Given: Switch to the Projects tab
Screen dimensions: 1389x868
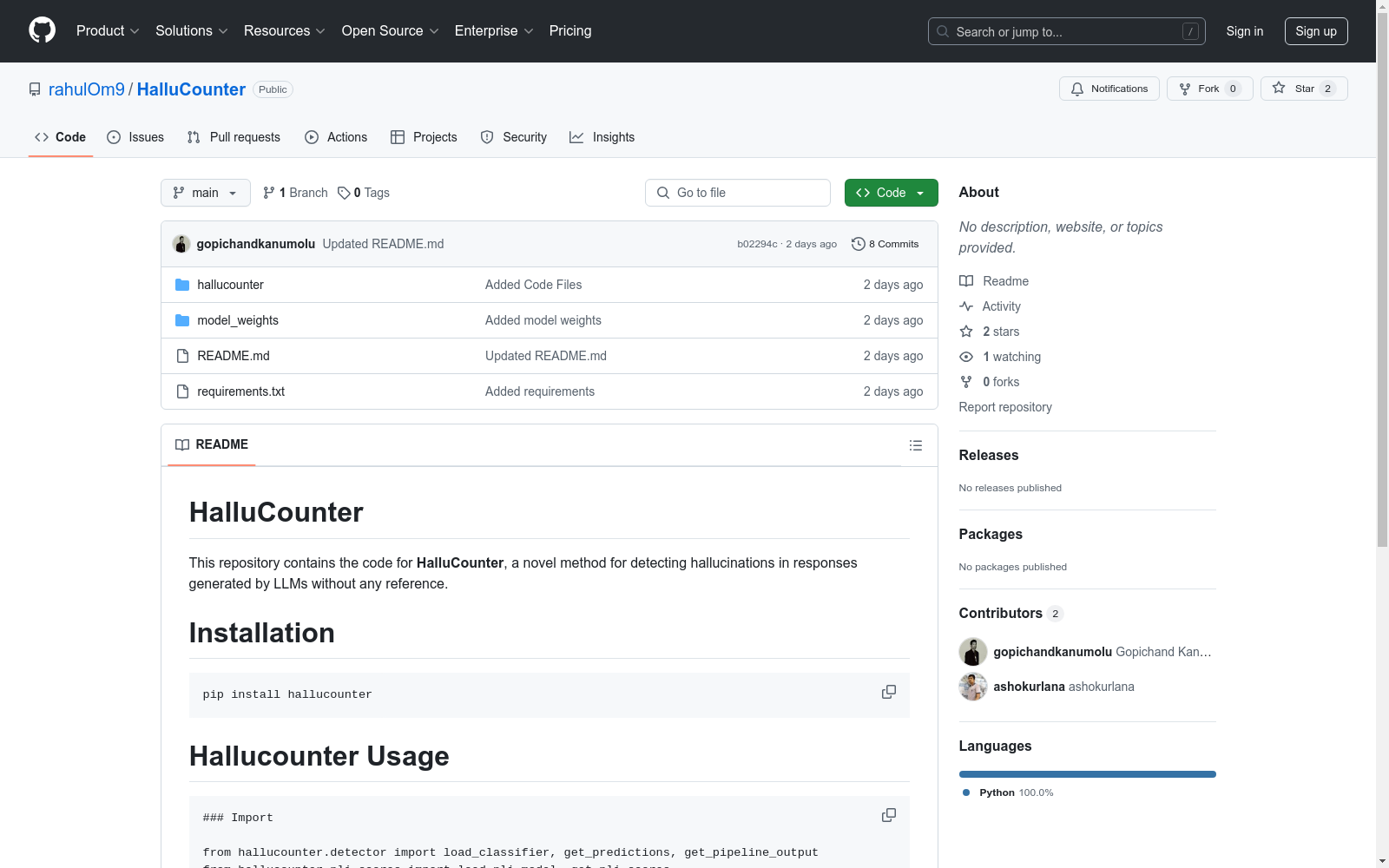Looking at the screenshot, I should [x=424, y=137].
